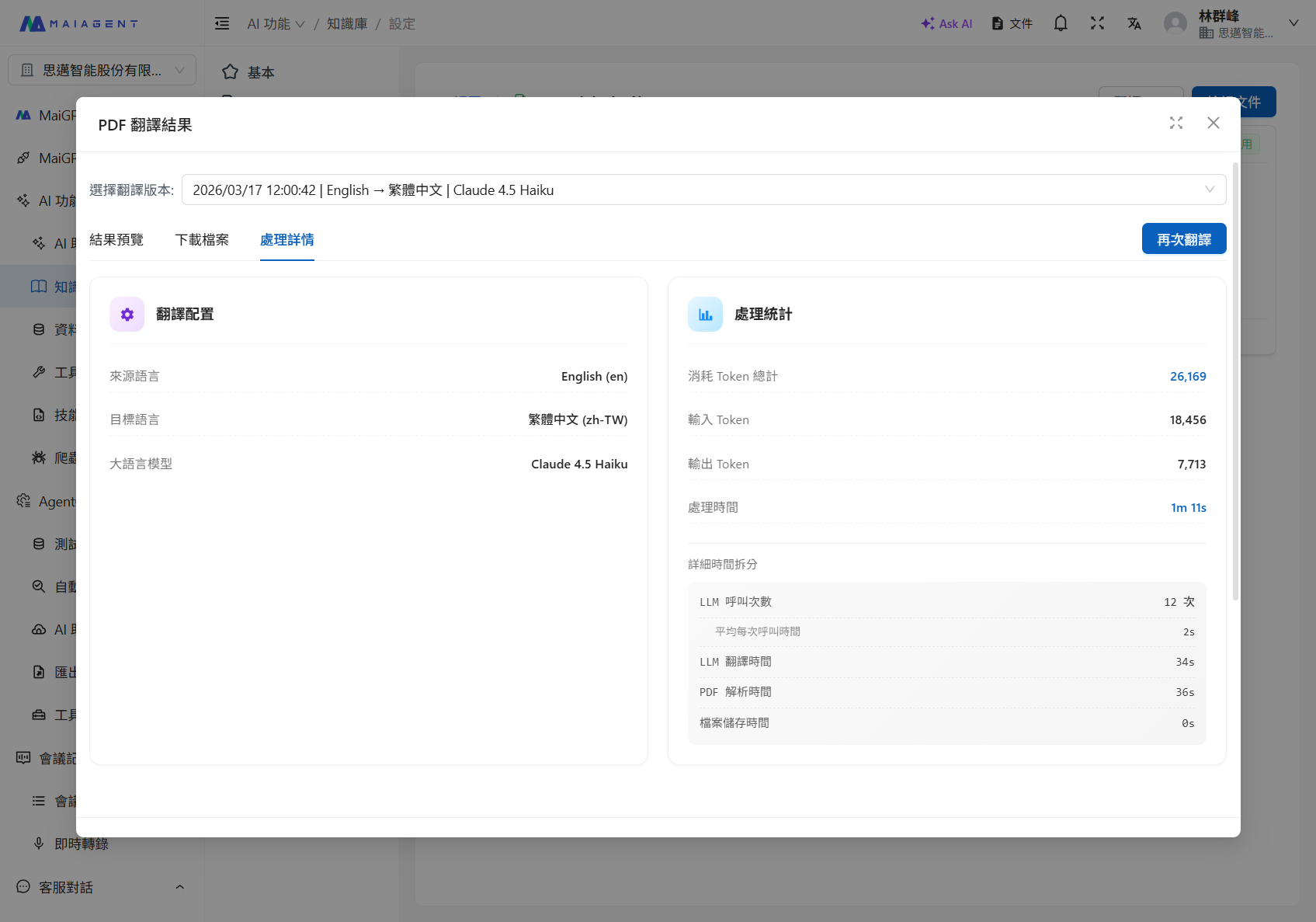The height and width of the screenshot is (922, 1316).
Task: Open the documents link in header
Action: point(1012,23)
